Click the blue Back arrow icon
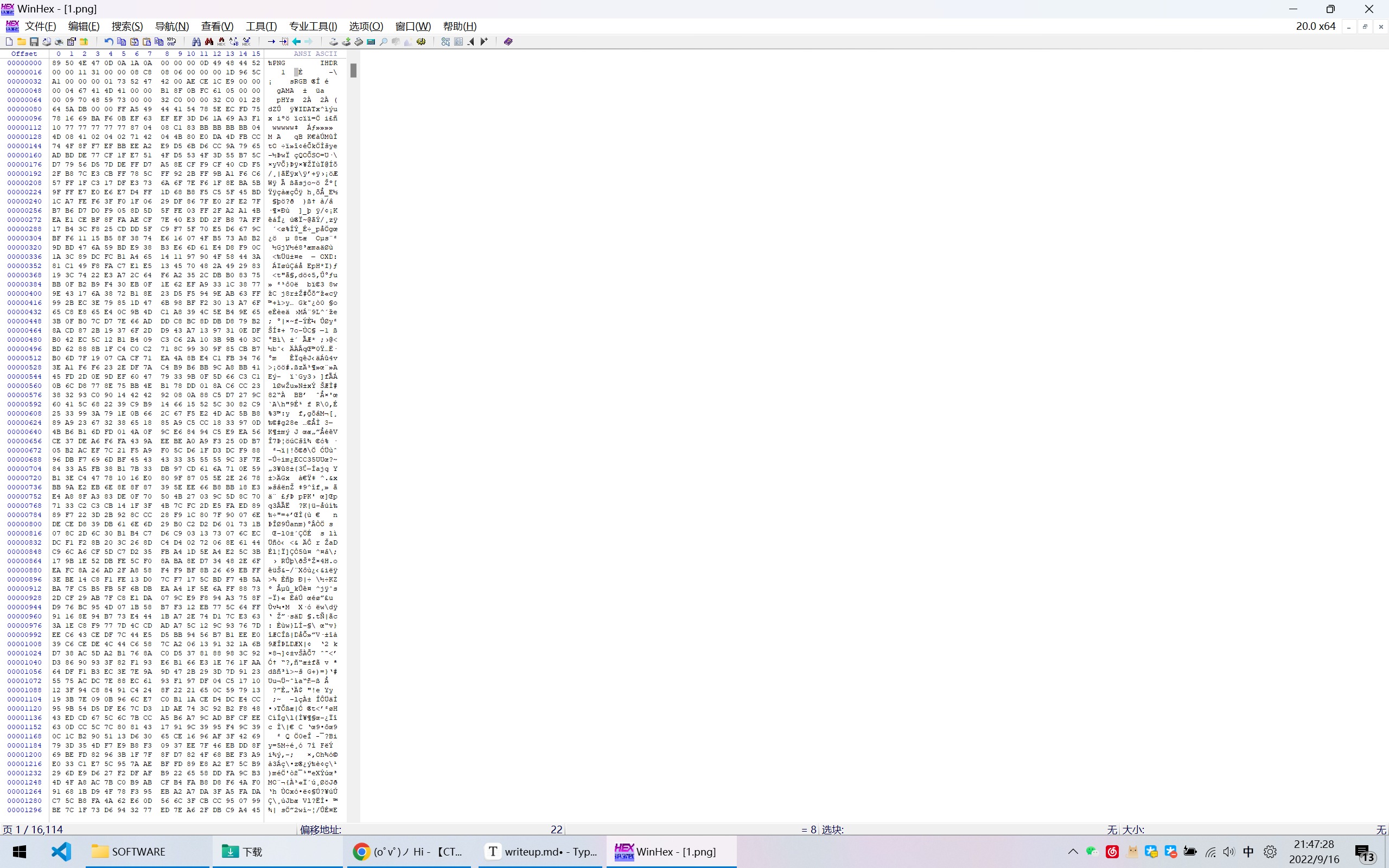1389x868 pixels. tap(296, 41)
